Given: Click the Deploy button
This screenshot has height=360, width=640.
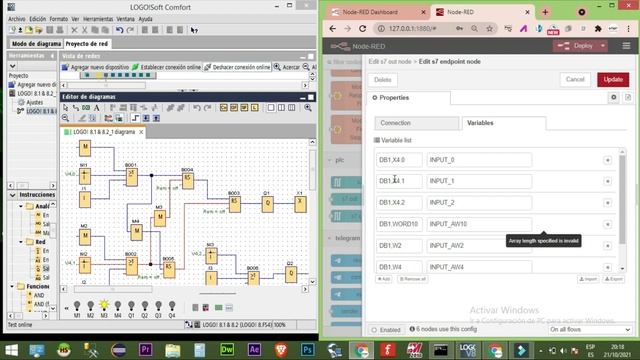Looking at the screenshot, I should (576, 46).
